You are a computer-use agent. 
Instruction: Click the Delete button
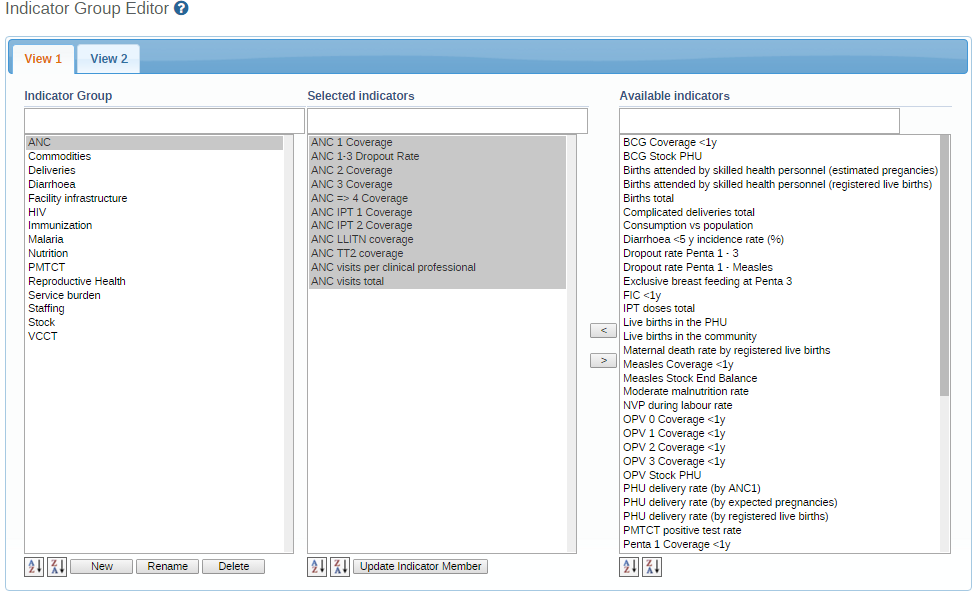233,567
